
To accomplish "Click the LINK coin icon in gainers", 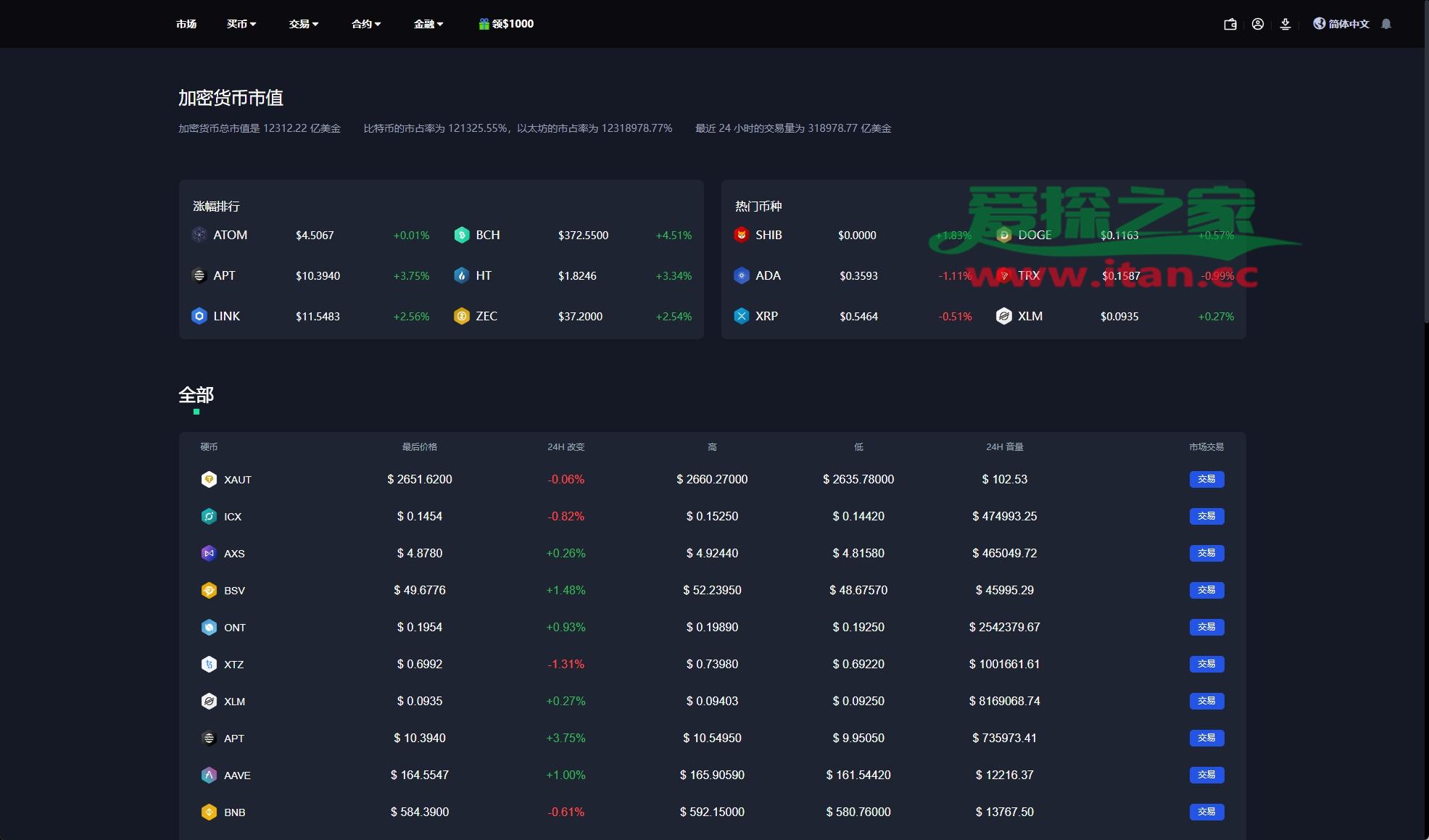I will pyautogui.click(x=199, y=316).
